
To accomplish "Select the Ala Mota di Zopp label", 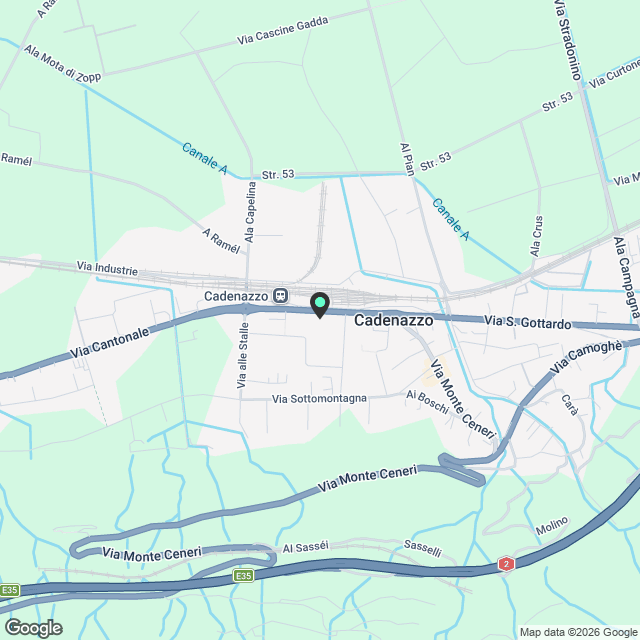I will [62, 64].
